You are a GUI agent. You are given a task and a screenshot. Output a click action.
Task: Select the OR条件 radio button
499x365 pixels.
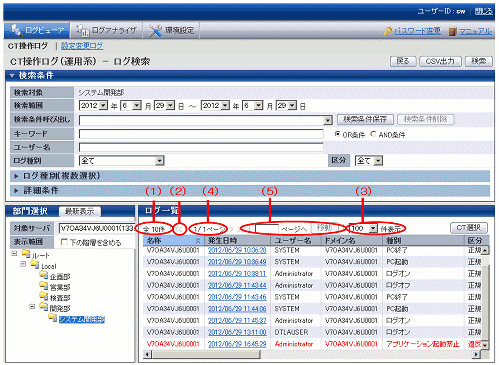[x=337, y=134]
